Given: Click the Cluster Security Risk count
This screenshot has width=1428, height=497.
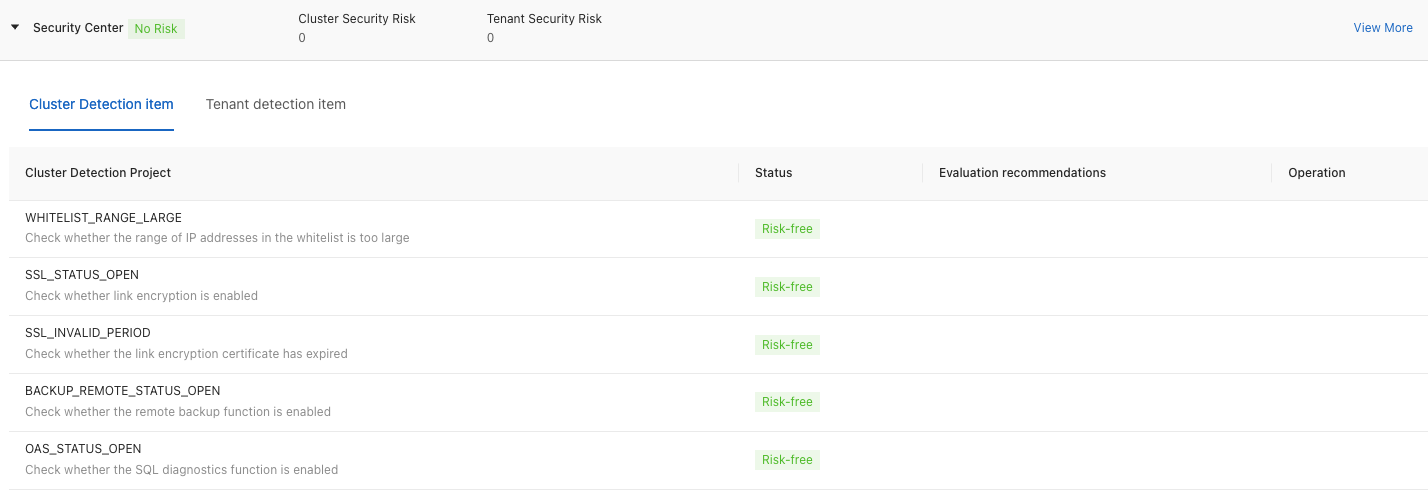Looking at the screenshot, I should click(302, 38).
